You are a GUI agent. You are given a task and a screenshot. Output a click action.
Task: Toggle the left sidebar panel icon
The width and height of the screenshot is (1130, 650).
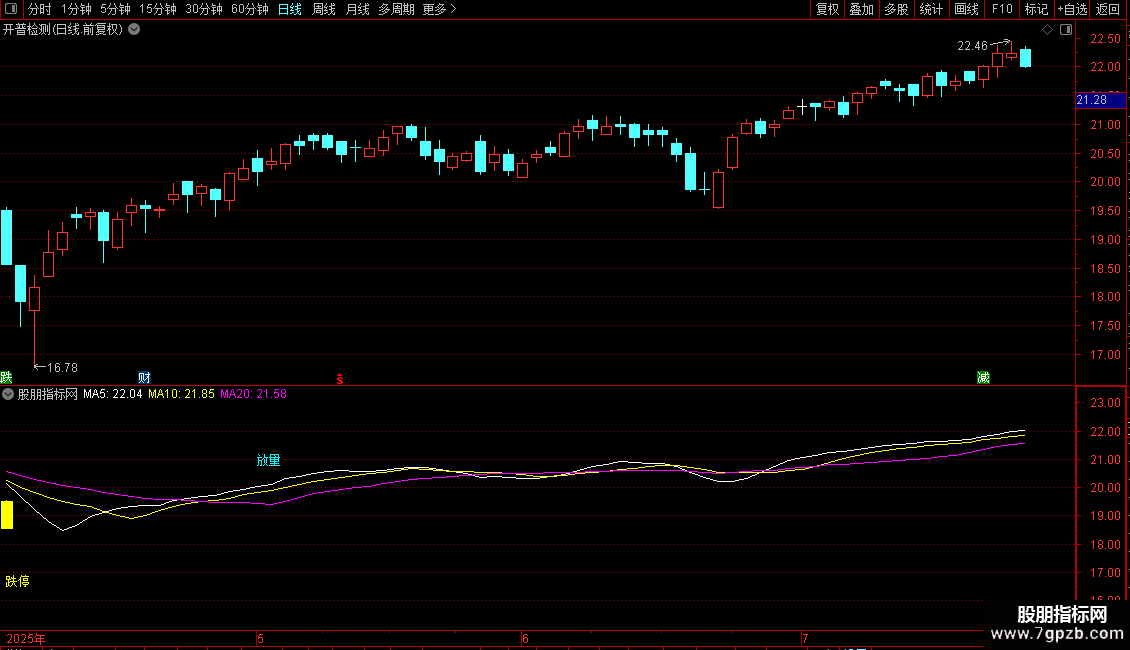click(x=11, y=9)
